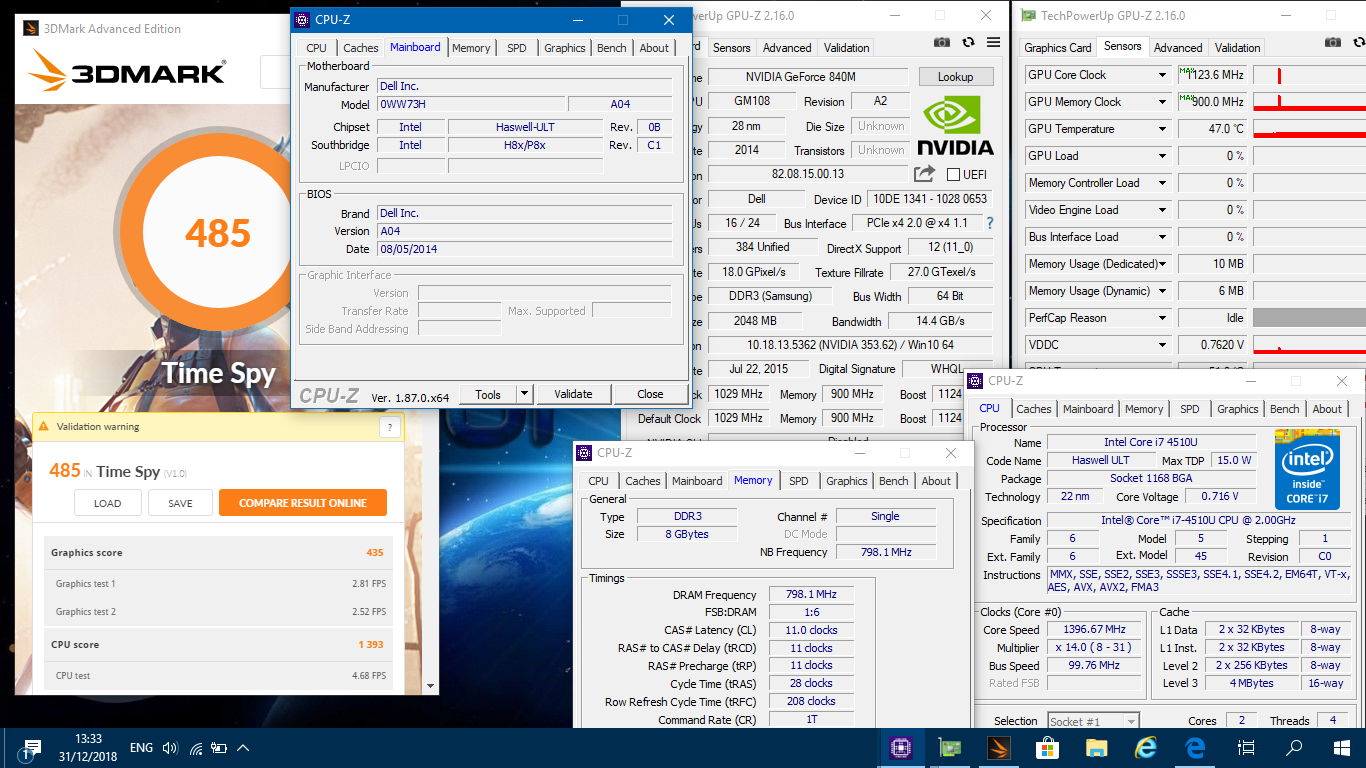Open Microsoft Edge from the taskbar
Image resolution: width=1366 pixels, height=768 pixels.
pyautogui.click(x=1195, y=748)
